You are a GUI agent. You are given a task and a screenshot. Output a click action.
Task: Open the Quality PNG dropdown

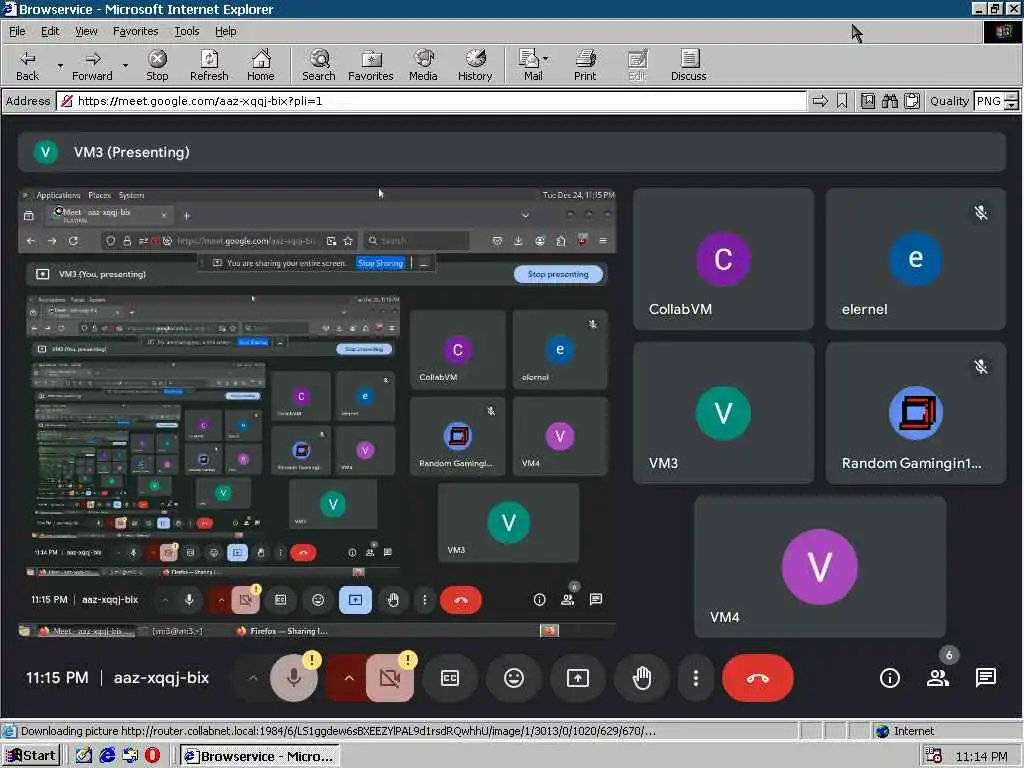[1012, 101]
